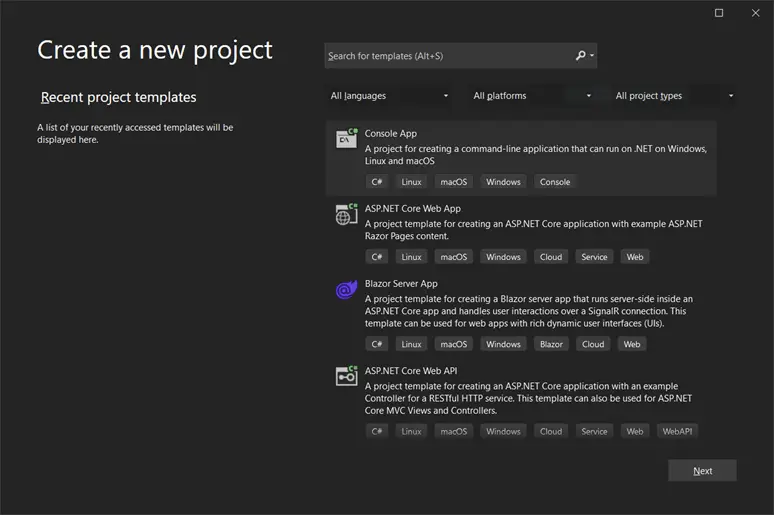
Task: Click the Blazor tag in Blazor Server App
Action: pyautogui.click(x=551, y=344)
